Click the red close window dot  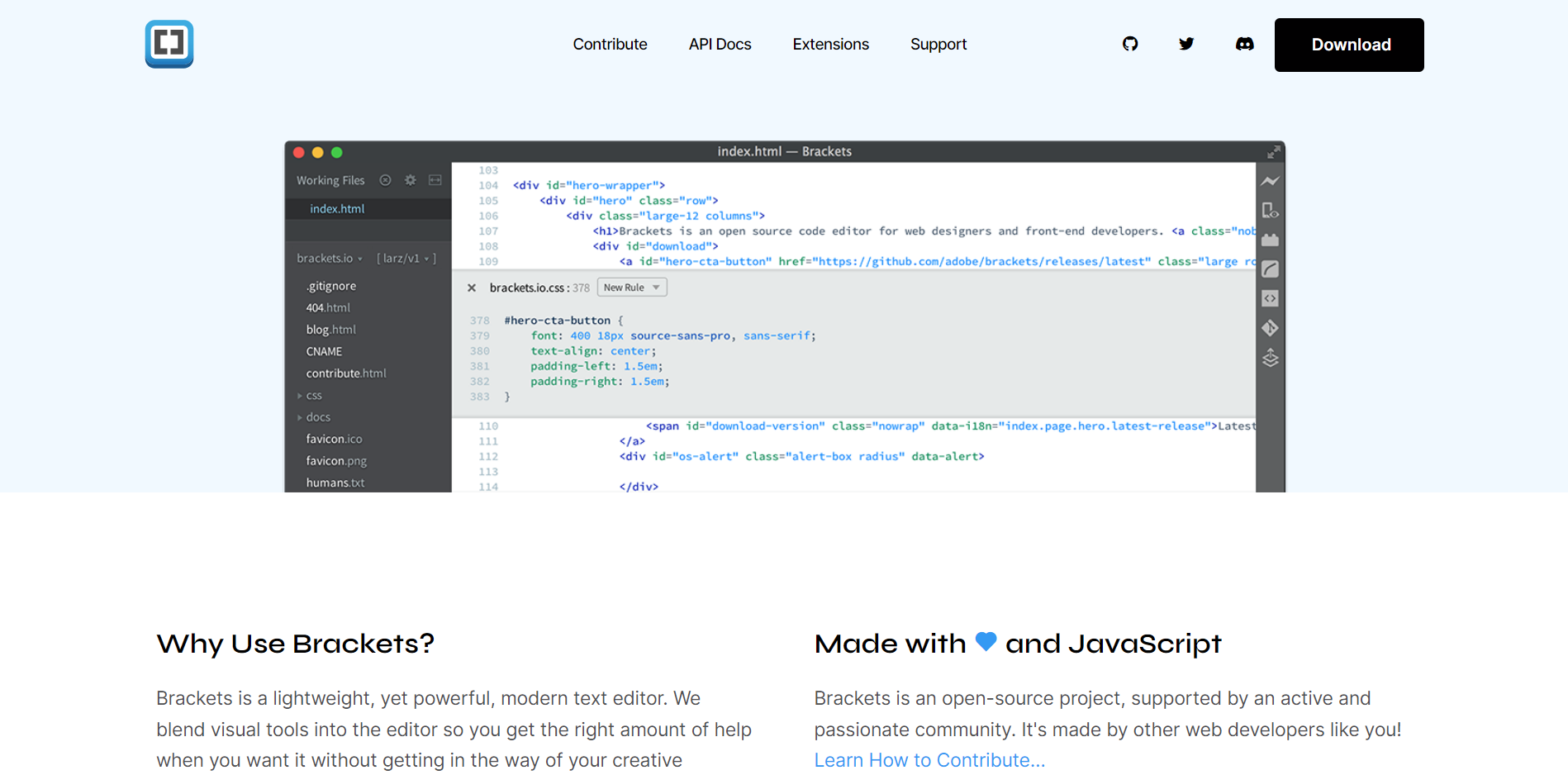[299, 152]
